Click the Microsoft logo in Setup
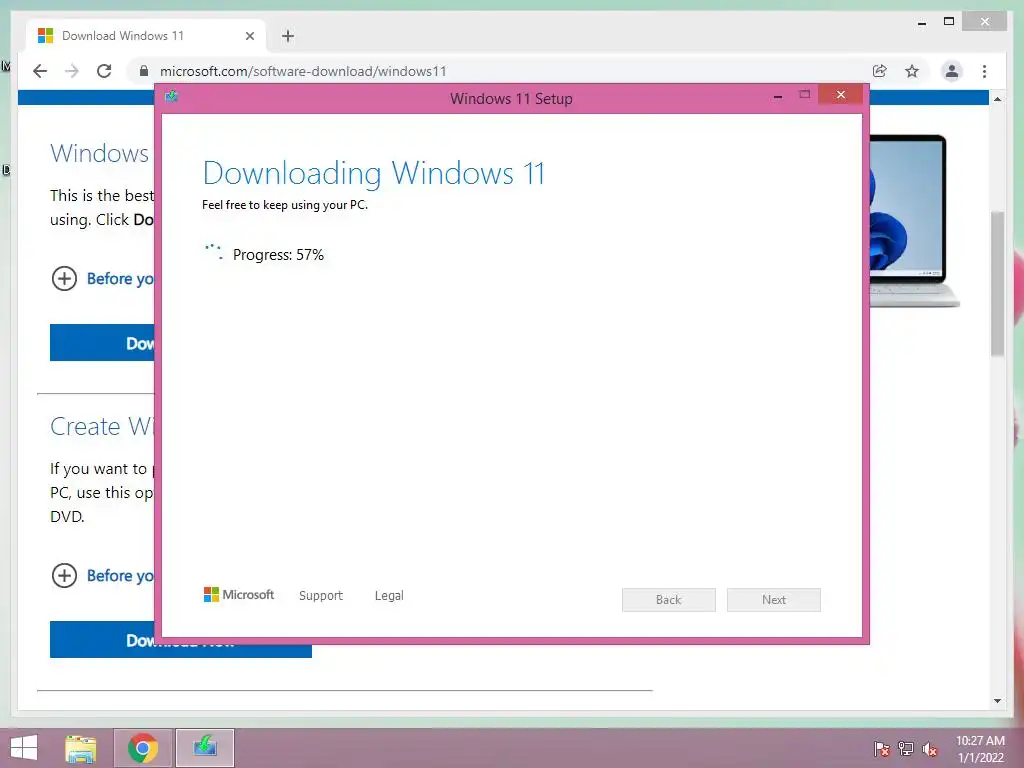The width and height of the screenshot is (1024, 768). click(239, 595)
